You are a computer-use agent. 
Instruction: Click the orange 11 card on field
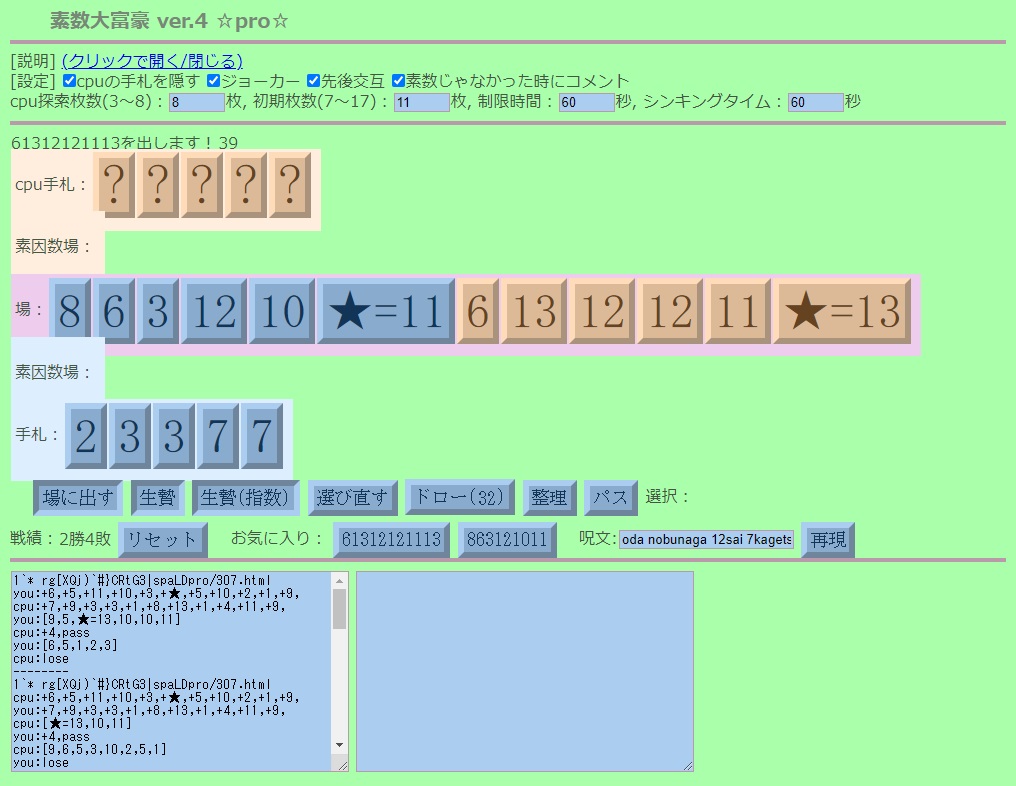click(738, 311)
